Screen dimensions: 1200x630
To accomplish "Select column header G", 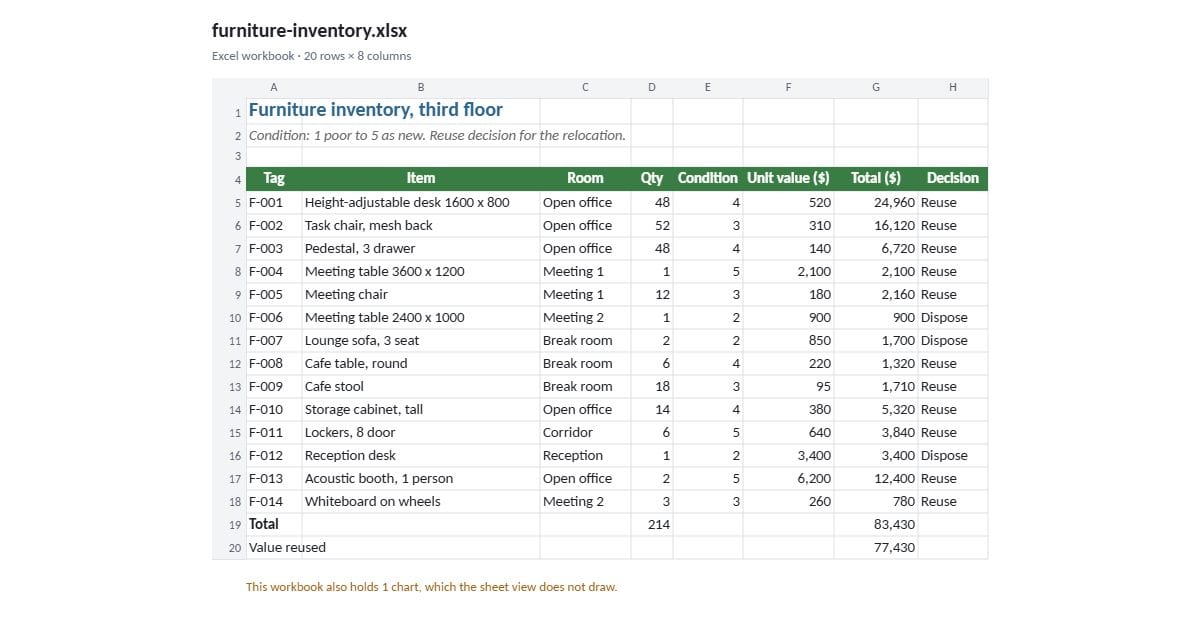I will pyautogui.click(x=876, y=88).
